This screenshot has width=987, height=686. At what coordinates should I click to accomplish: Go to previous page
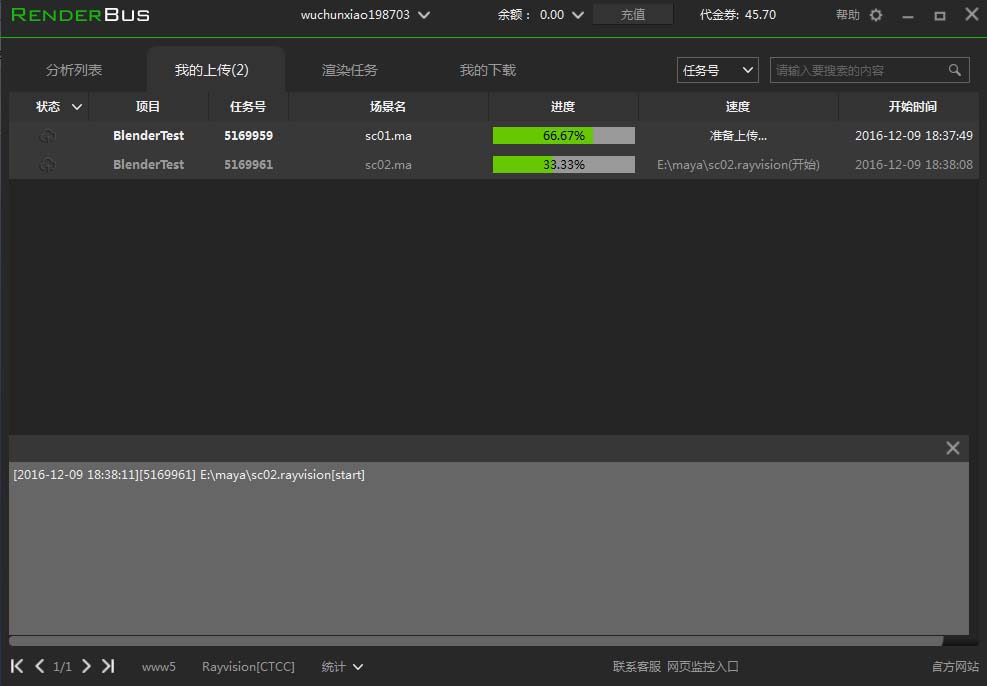pos(40,666)
